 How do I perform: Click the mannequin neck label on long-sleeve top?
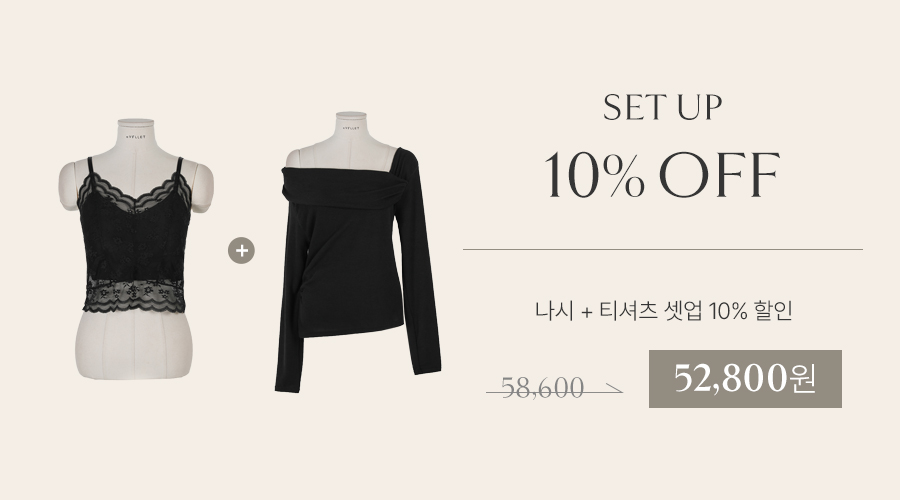point(351,127)
